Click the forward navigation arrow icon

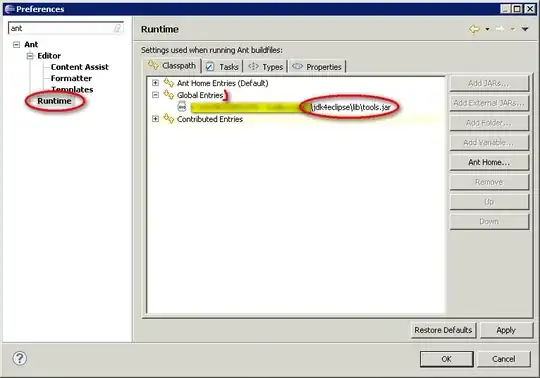point(500,29)
